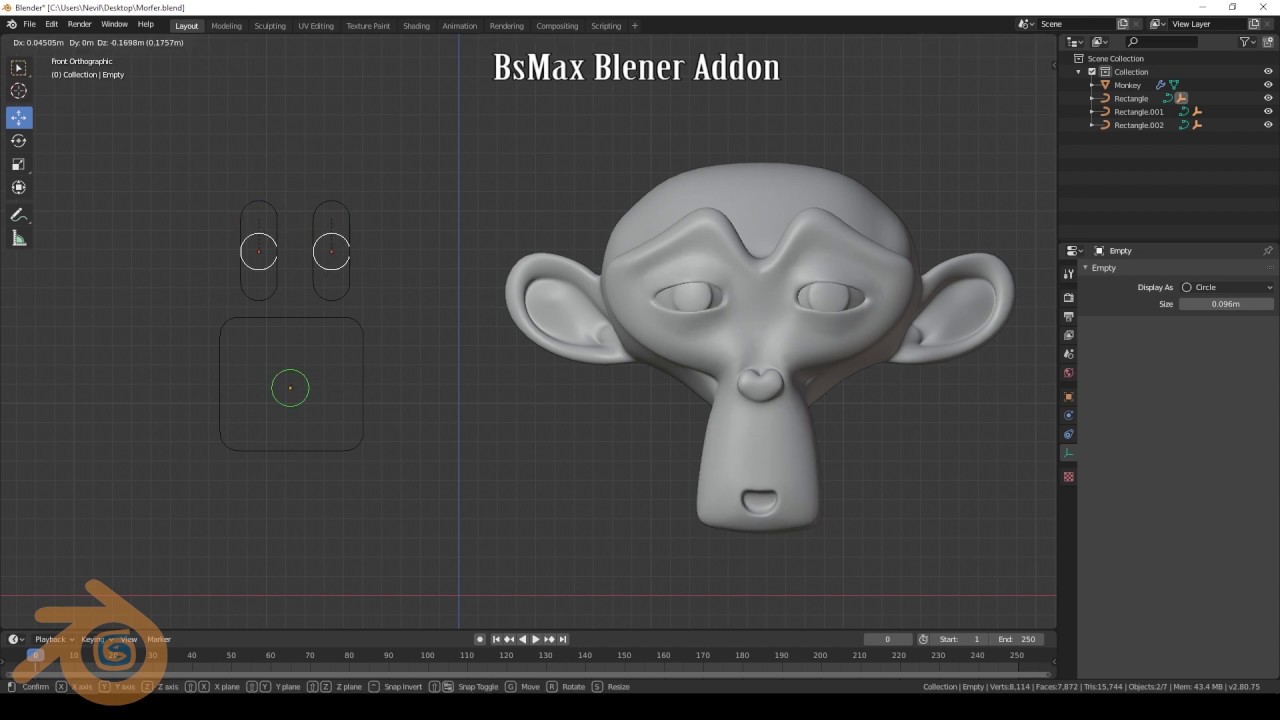Open the View Layer properties tab
1280x720 pixels.
coord(1068,335)
